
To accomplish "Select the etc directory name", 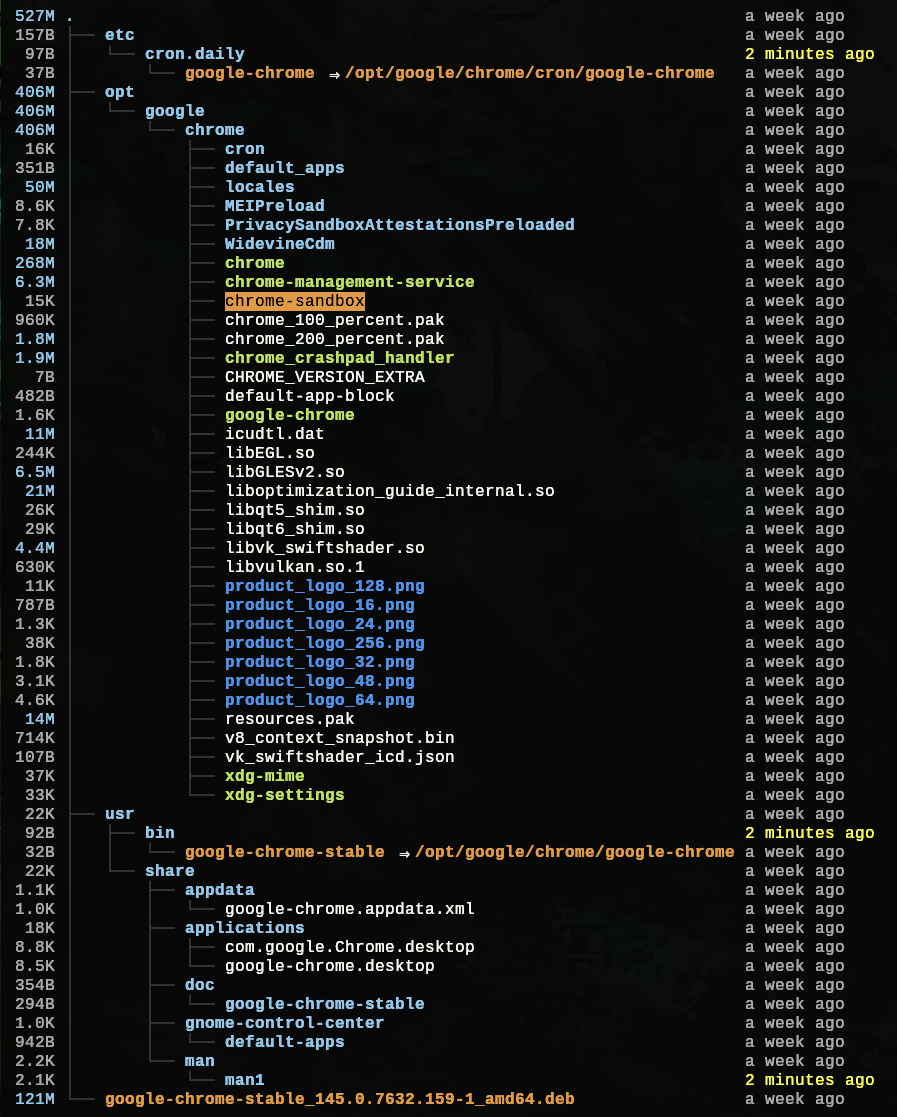I will pos(119,35).
